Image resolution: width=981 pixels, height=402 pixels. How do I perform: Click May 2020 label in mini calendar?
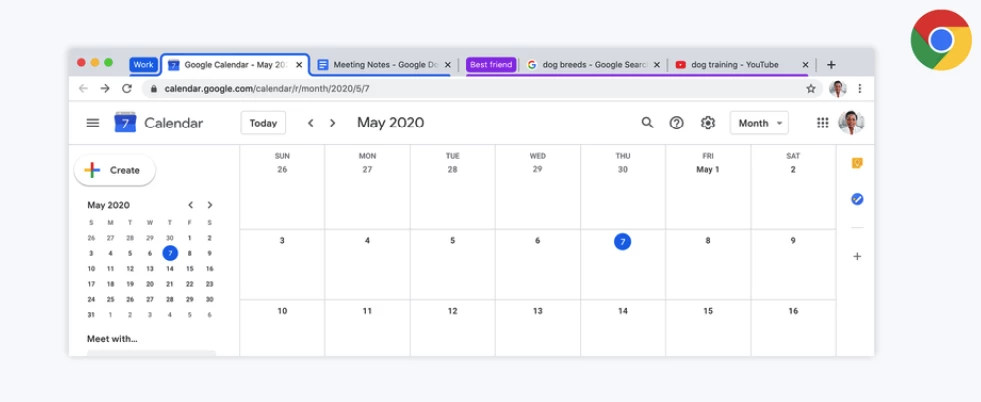pyautogui.click(x=108, y=205)
